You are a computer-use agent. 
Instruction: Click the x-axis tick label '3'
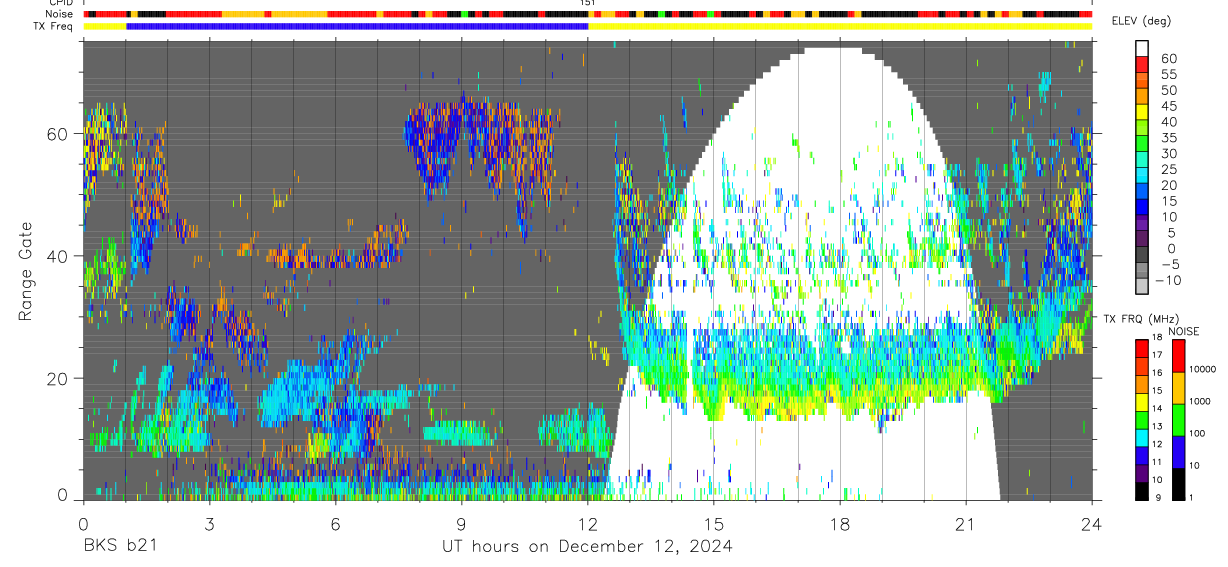[x=209, y=523]
